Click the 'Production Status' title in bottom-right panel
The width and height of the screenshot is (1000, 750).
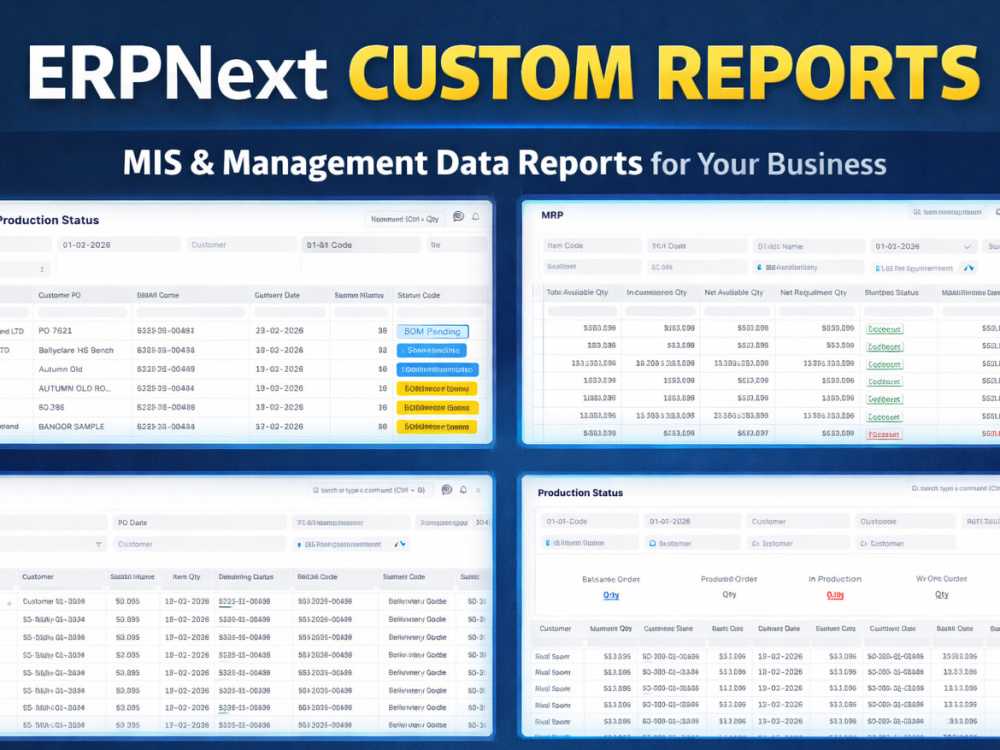pyautogui.click(x=580, y=493)
